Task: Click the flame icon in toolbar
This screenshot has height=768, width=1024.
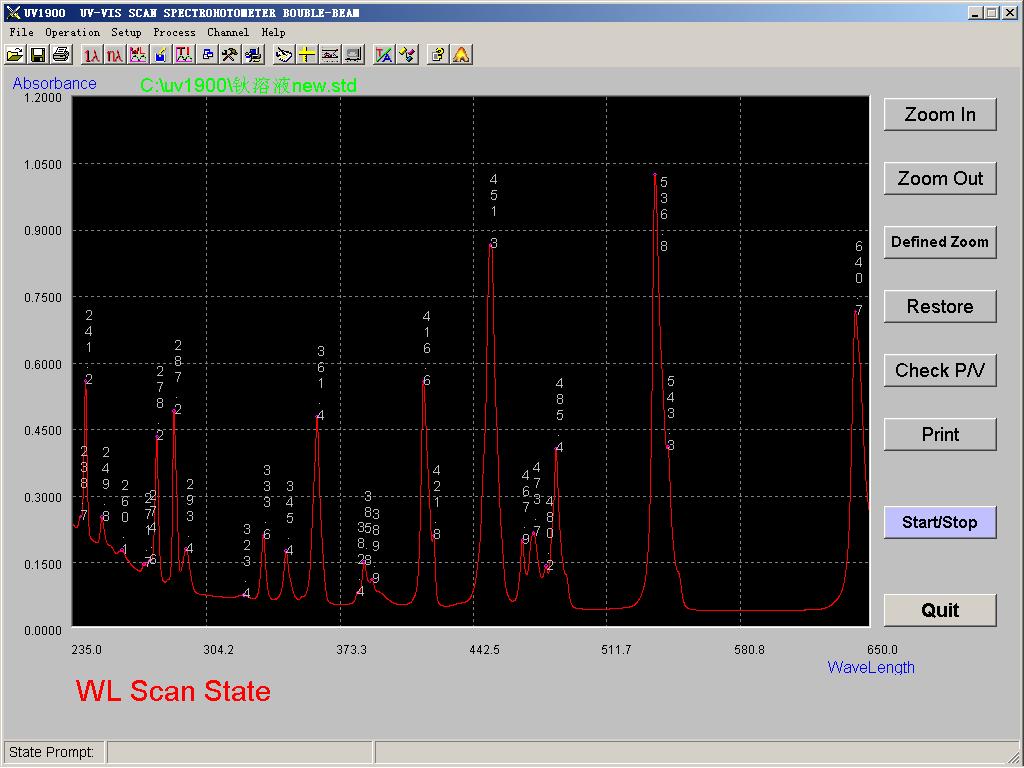Action: point(461,54)
